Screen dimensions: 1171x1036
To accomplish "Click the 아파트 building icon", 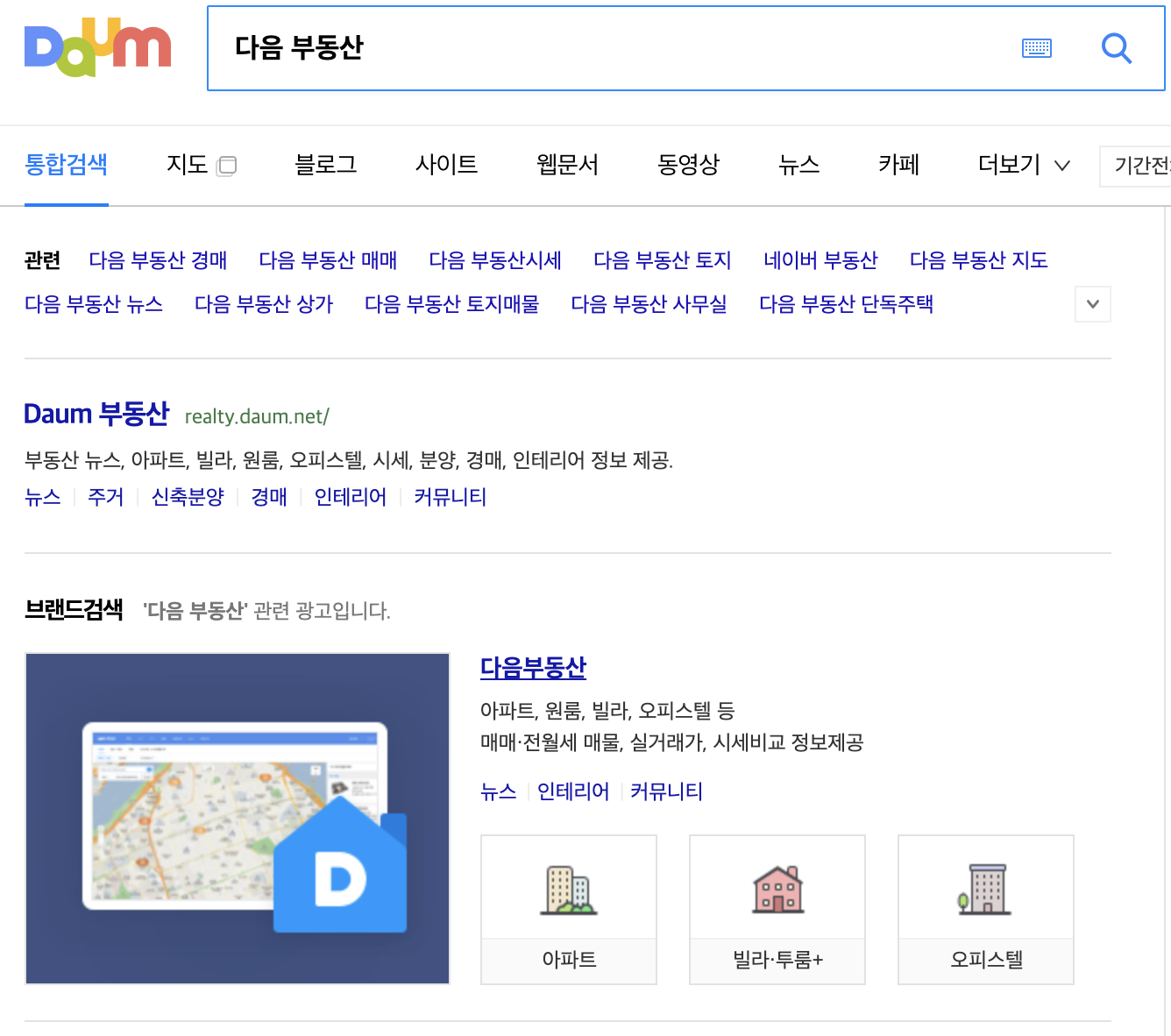I will [569, 890].
